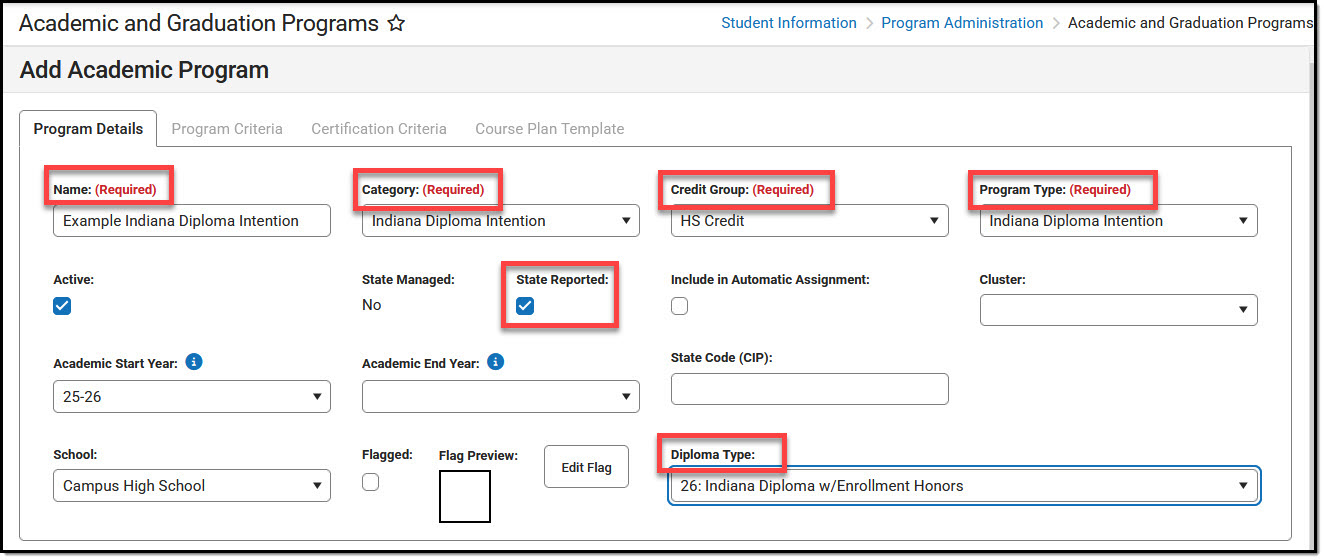Click into the Name text field
The height and width of the screenshot is (560, 1324).
191,221
